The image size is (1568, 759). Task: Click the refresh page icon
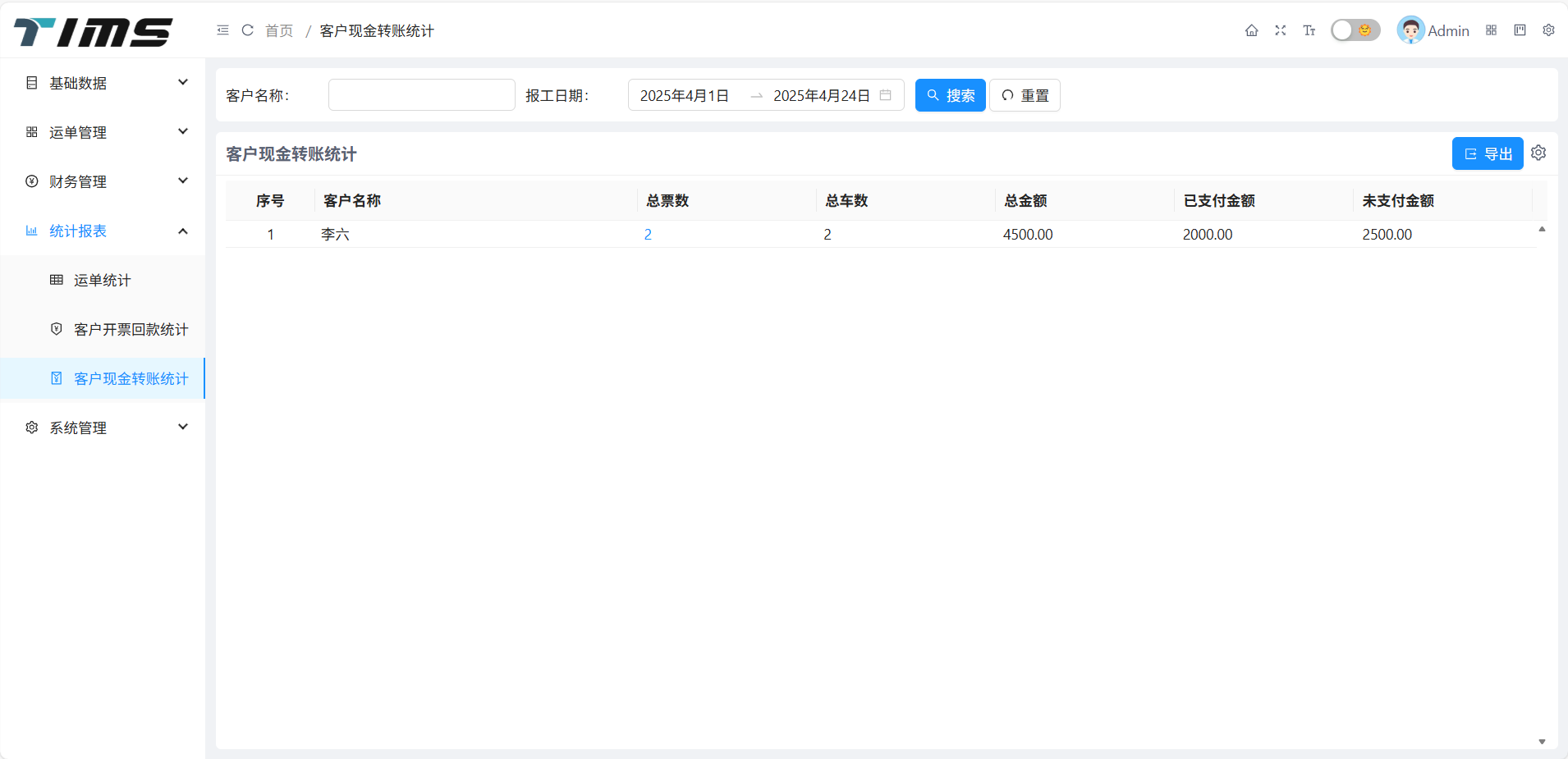(x=247, y=30)
